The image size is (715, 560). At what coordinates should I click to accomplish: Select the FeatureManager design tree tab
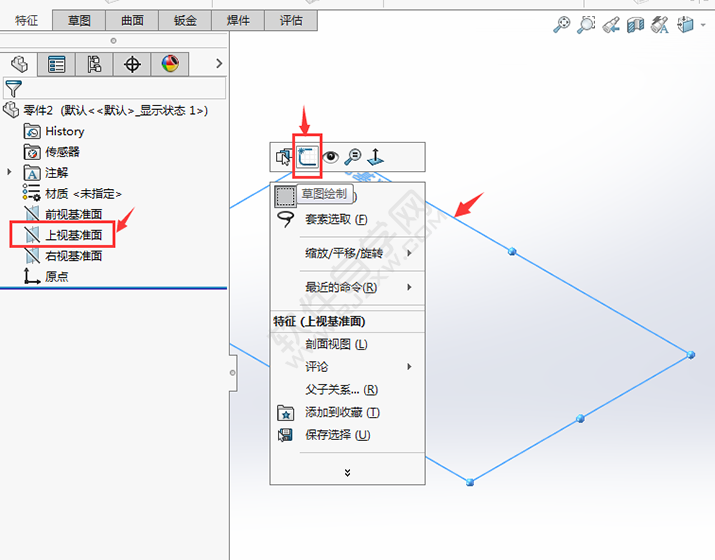coord(19,64)
